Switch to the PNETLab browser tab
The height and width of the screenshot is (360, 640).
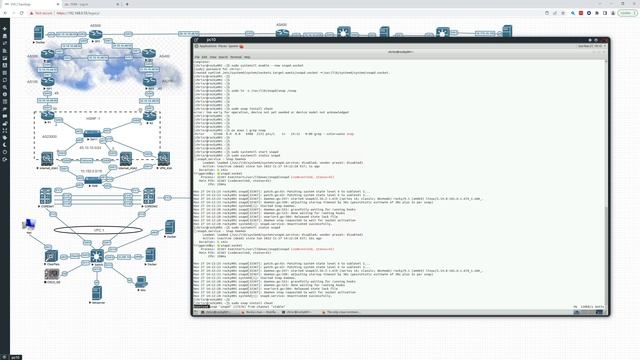(x=31, y=4)
